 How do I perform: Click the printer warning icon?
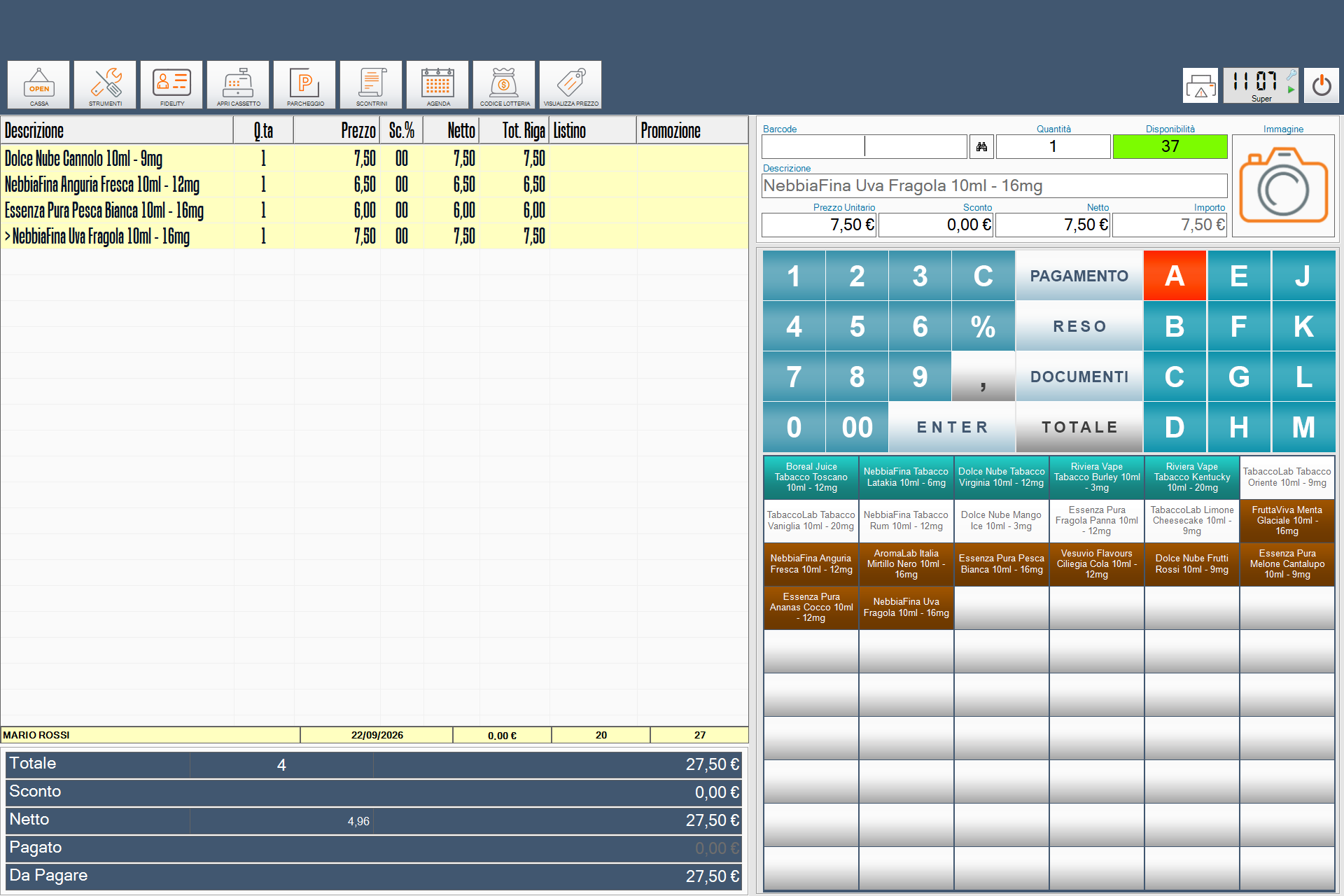[x=1200, y=85]
